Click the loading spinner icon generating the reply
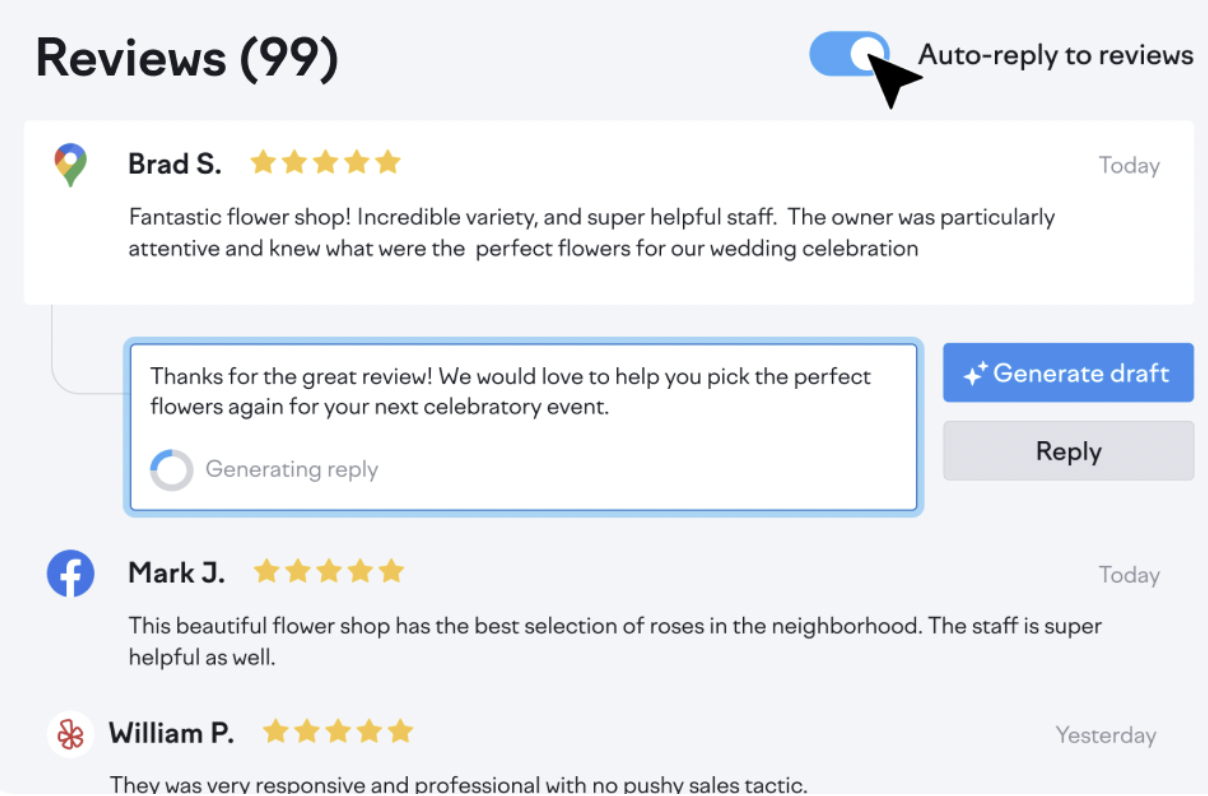 click(172, 469)
